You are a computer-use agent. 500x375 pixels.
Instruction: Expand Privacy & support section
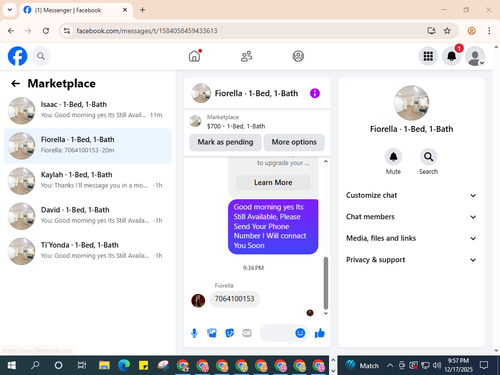coord(411,260)
